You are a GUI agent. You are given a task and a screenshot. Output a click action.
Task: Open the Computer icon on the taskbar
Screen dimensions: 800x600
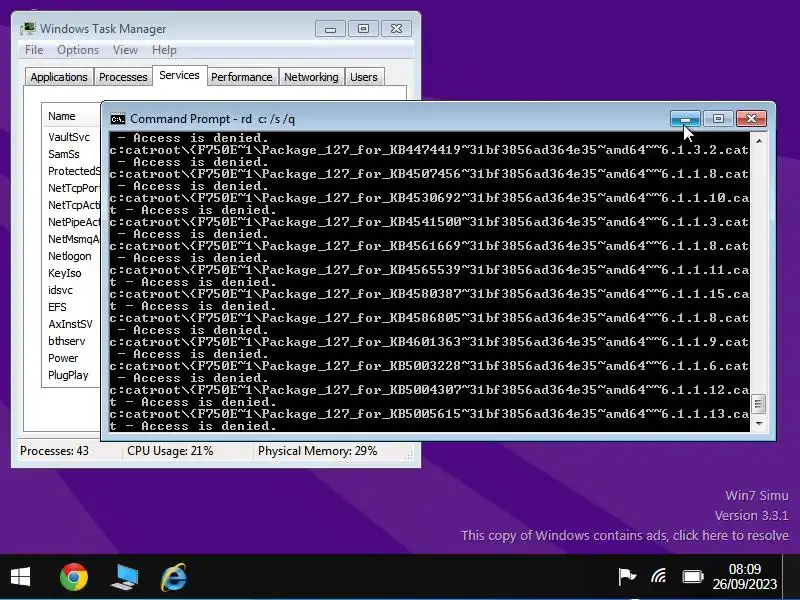tap(124, 578)
